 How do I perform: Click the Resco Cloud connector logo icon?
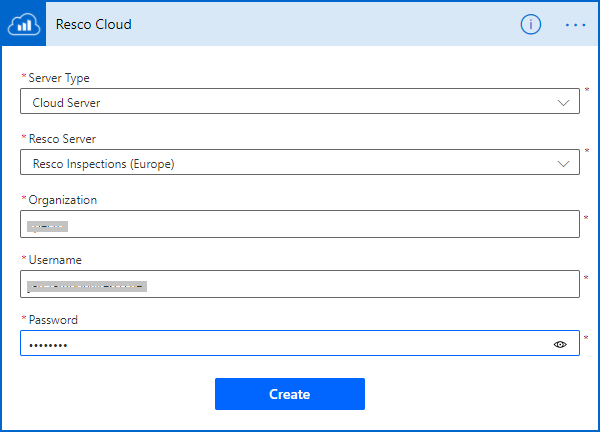(x=26, y=24)
